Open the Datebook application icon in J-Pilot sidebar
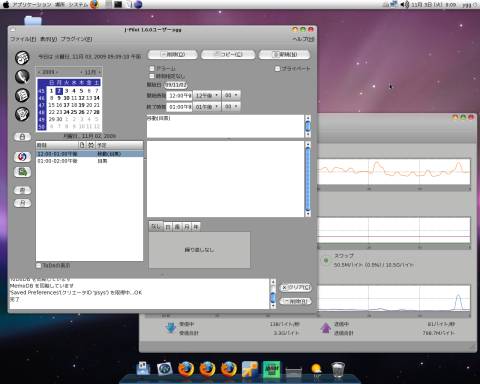The image size is (480, 384). 22,58
